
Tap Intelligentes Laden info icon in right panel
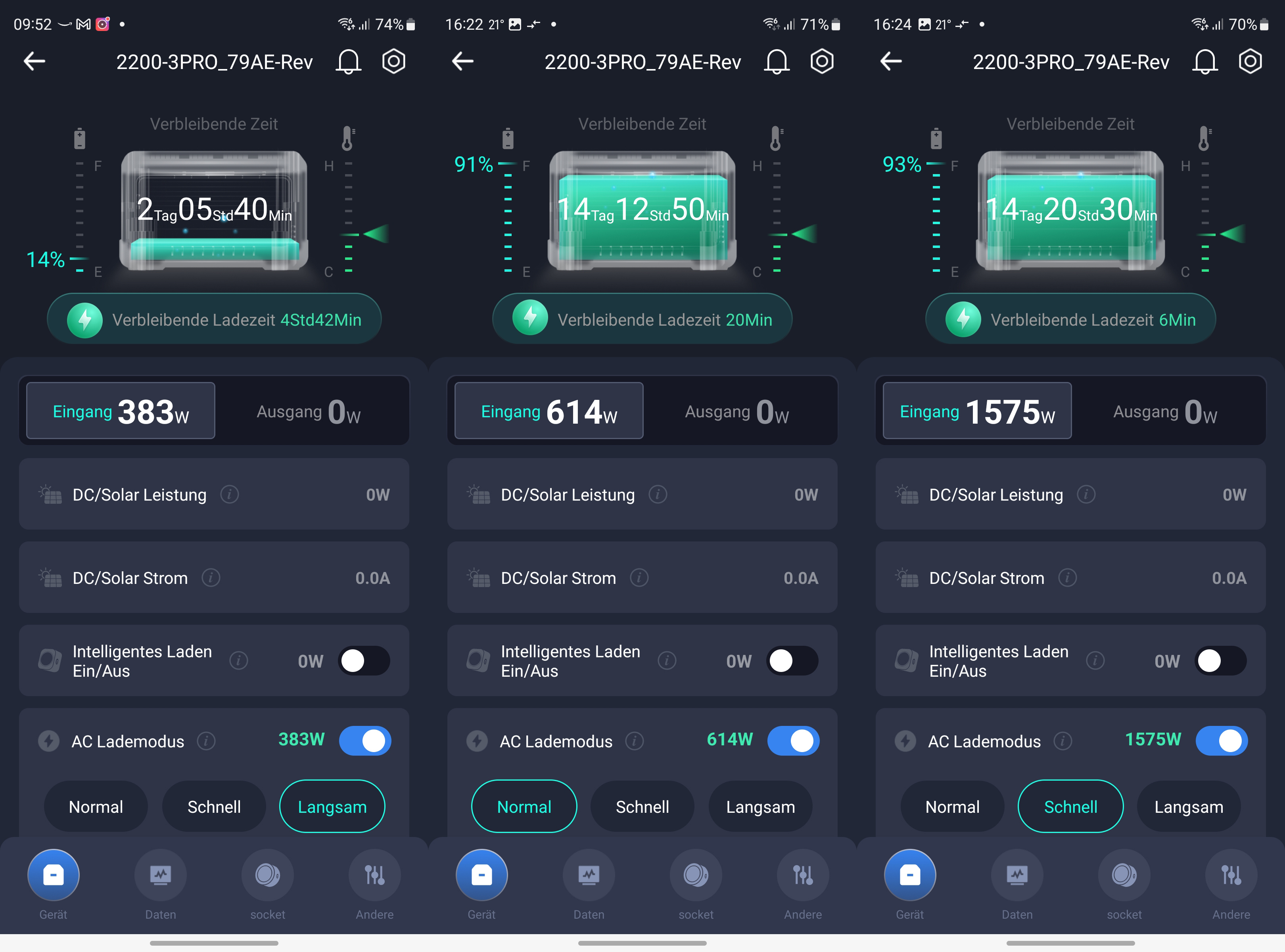pos(1095,660)
